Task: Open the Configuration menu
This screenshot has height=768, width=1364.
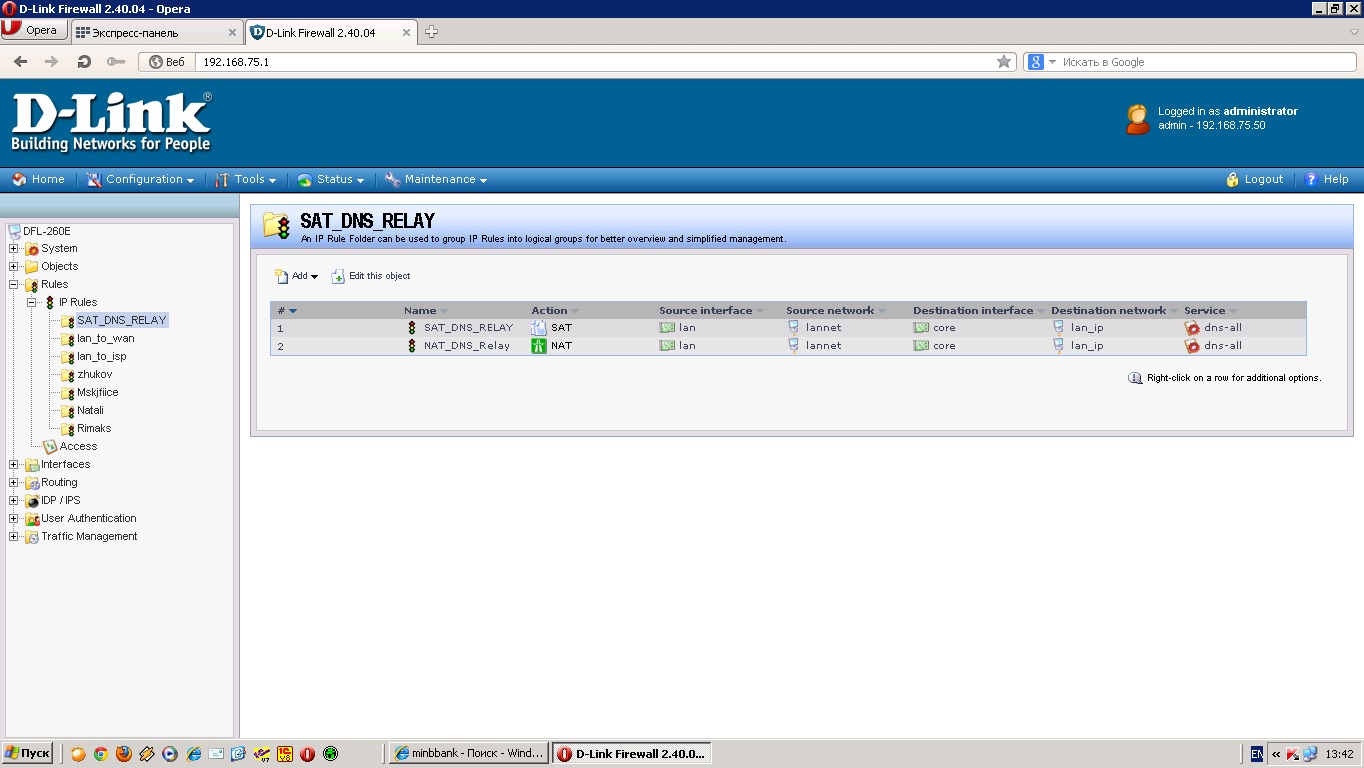Action: [x=140, y=180]
